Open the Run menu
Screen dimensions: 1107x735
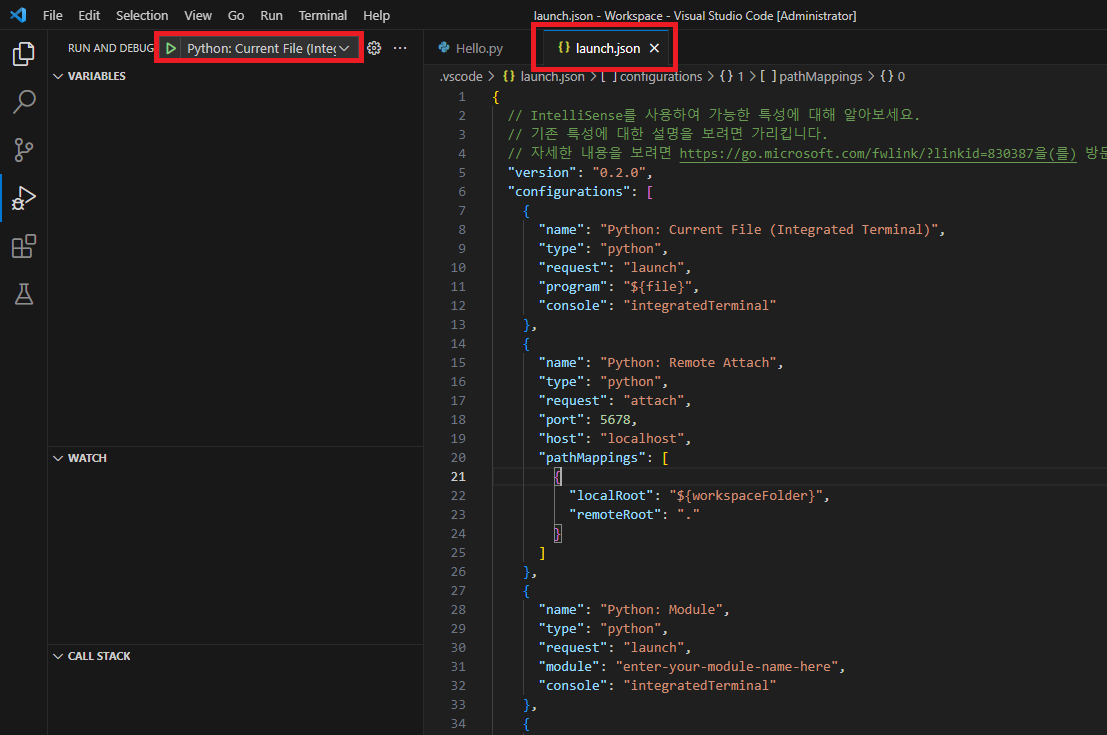point(271,15)
